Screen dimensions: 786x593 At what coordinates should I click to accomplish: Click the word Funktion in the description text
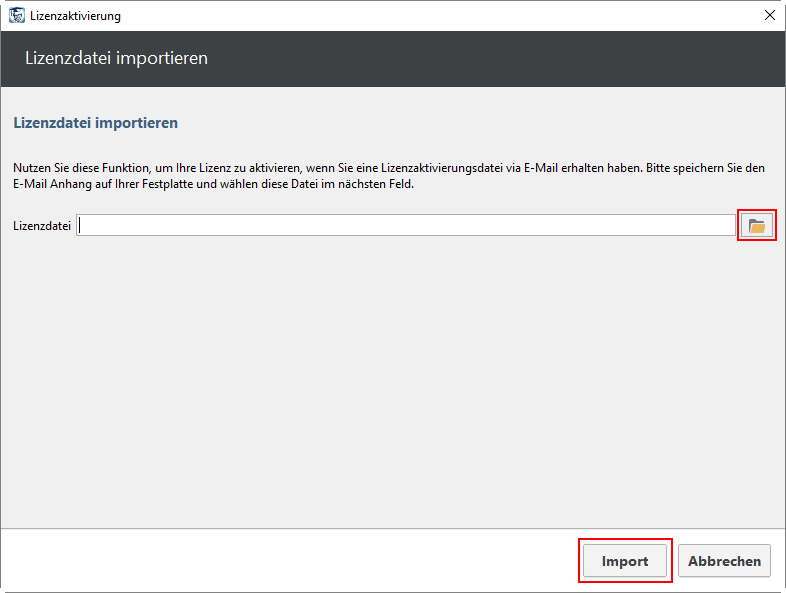click(x=127, y=168)
